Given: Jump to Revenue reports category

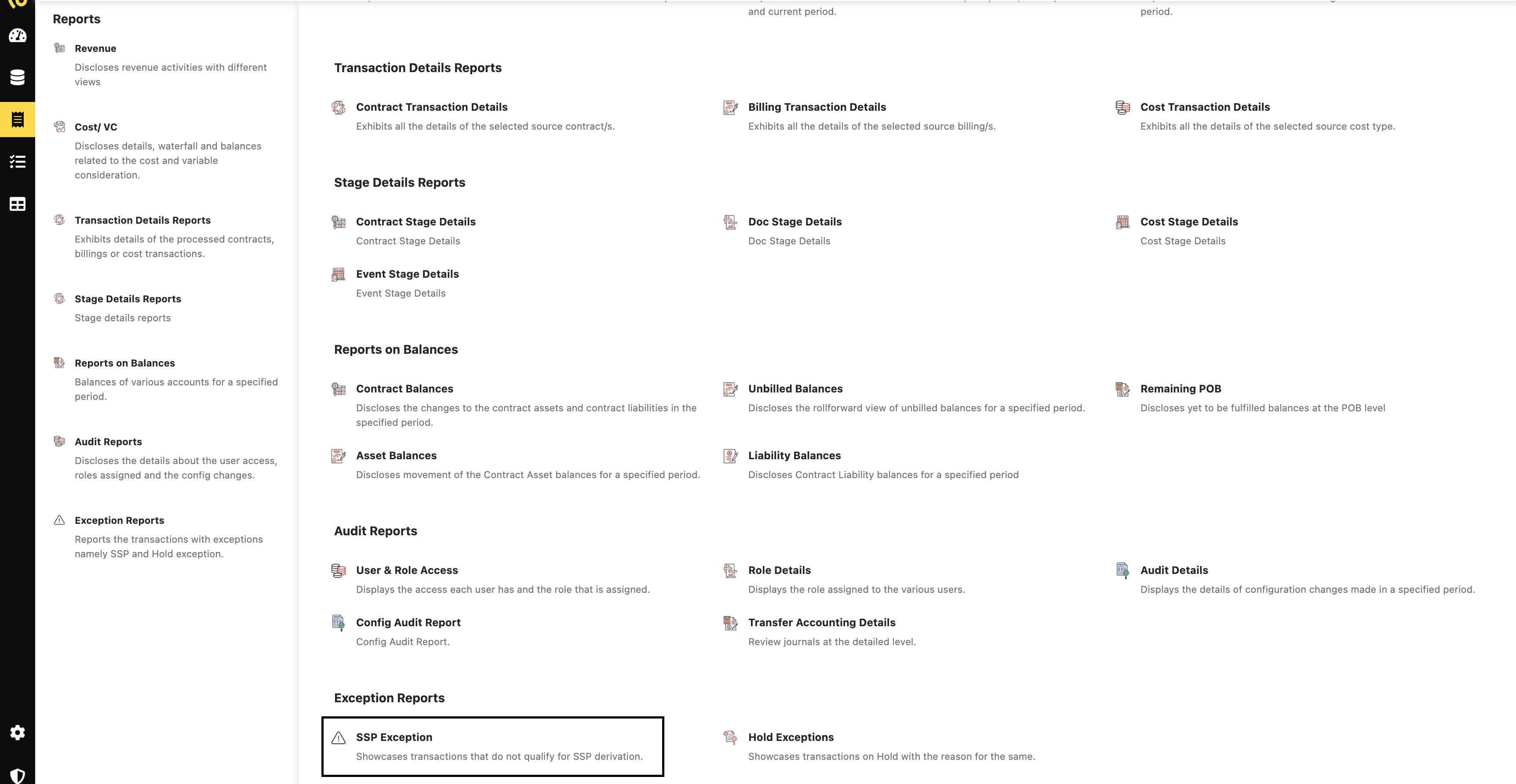Looking at the screenshot, I should [x=95, y=48].
